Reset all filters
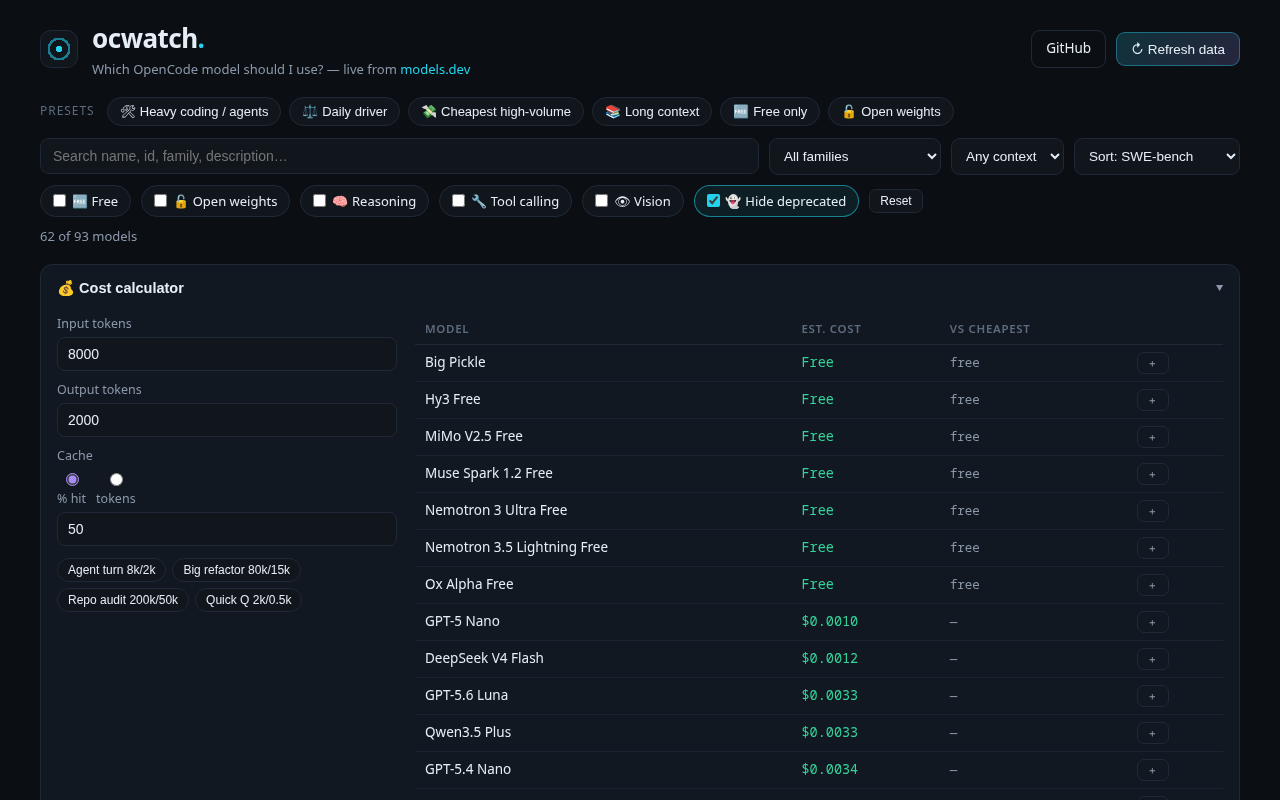Screen dimensions: 1280x800 [896, 201]
